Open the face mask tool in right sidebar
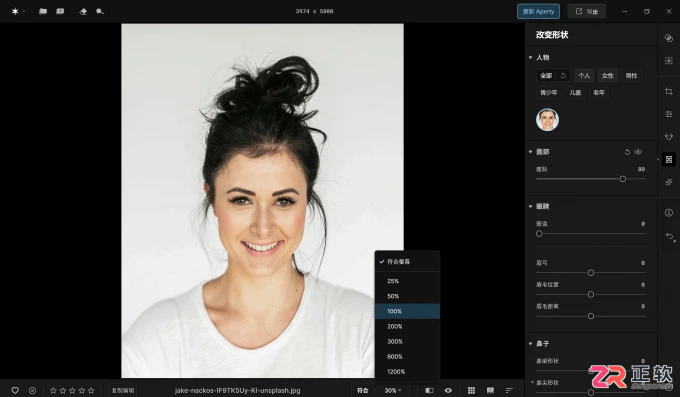680x397 pixels. point(669,137)
